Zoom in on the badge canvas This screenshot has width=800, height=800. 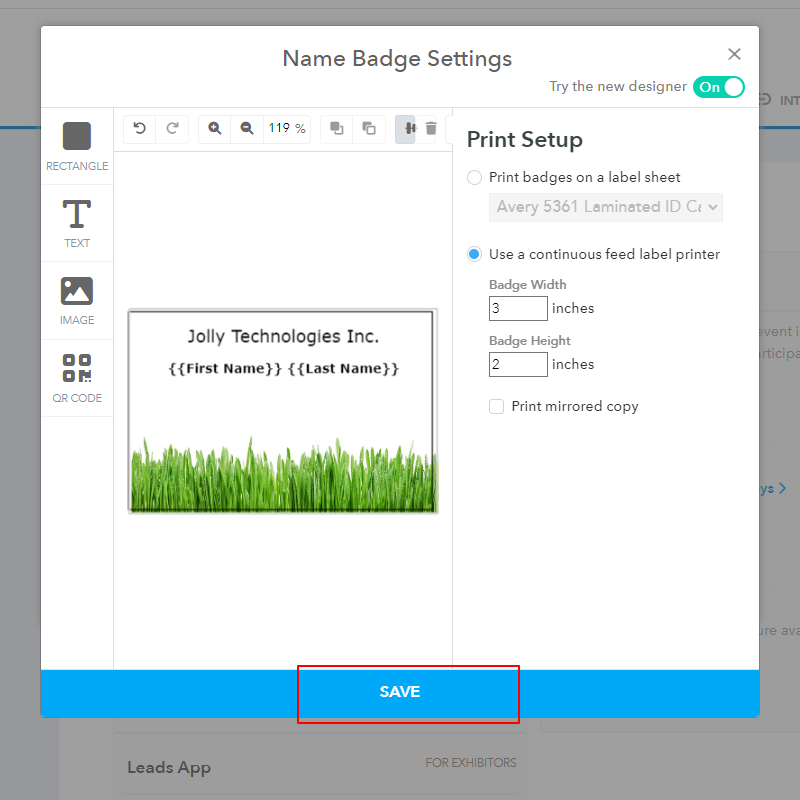point(215,128)
